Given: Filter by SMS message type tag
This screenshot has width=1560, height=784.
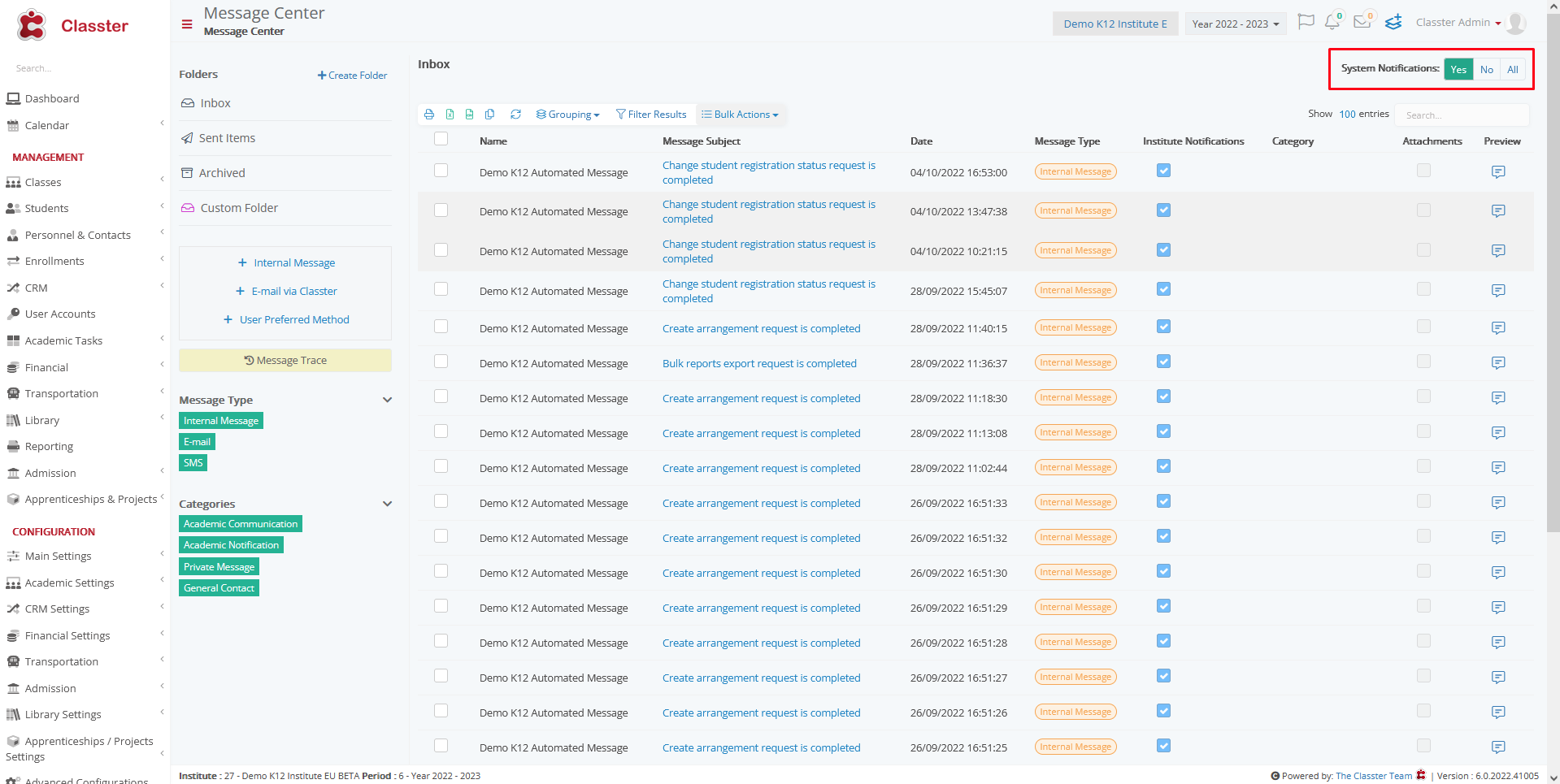Looking at the screenshot, I should coord(193,462).
